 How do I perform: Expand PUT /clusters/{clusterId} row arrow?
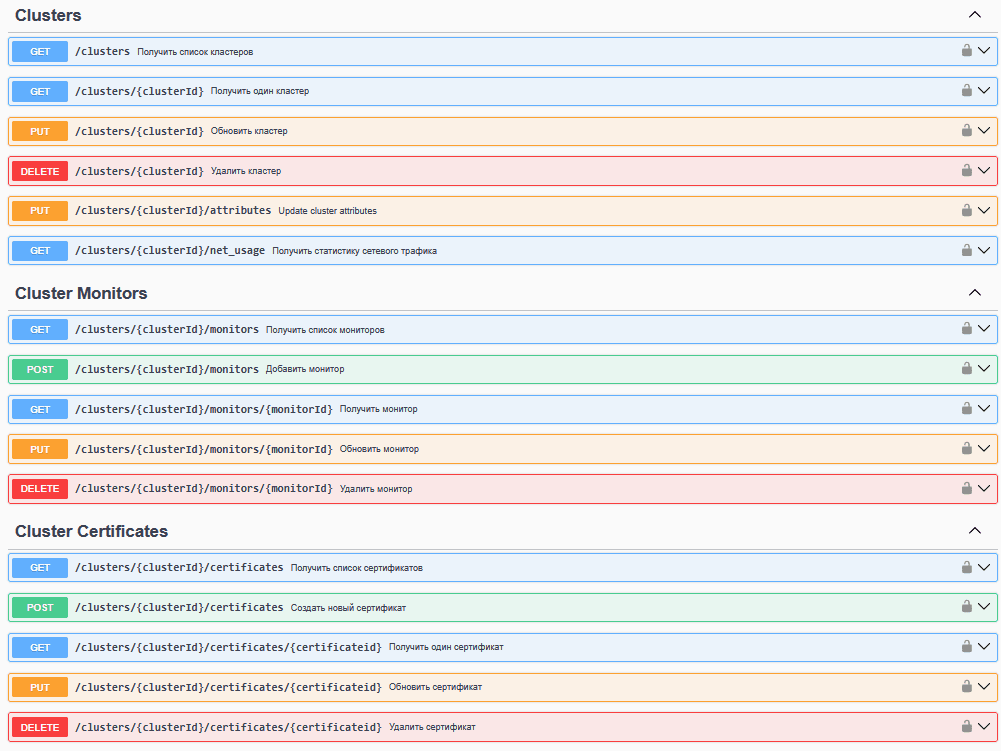tap(984, 131)
